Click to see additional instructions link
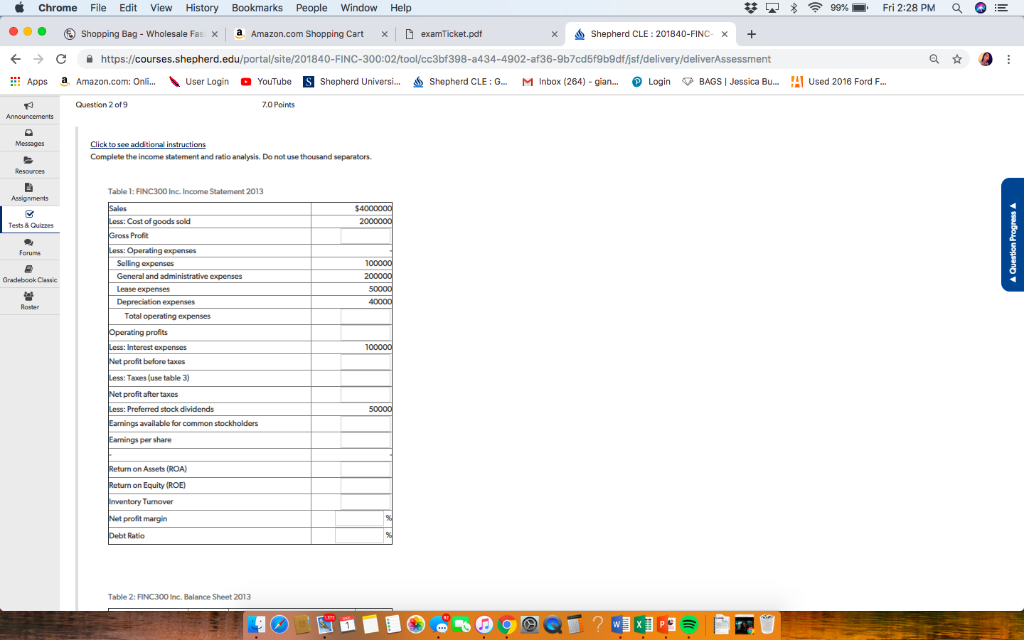Screen dimensions: 1024x640 148,144
